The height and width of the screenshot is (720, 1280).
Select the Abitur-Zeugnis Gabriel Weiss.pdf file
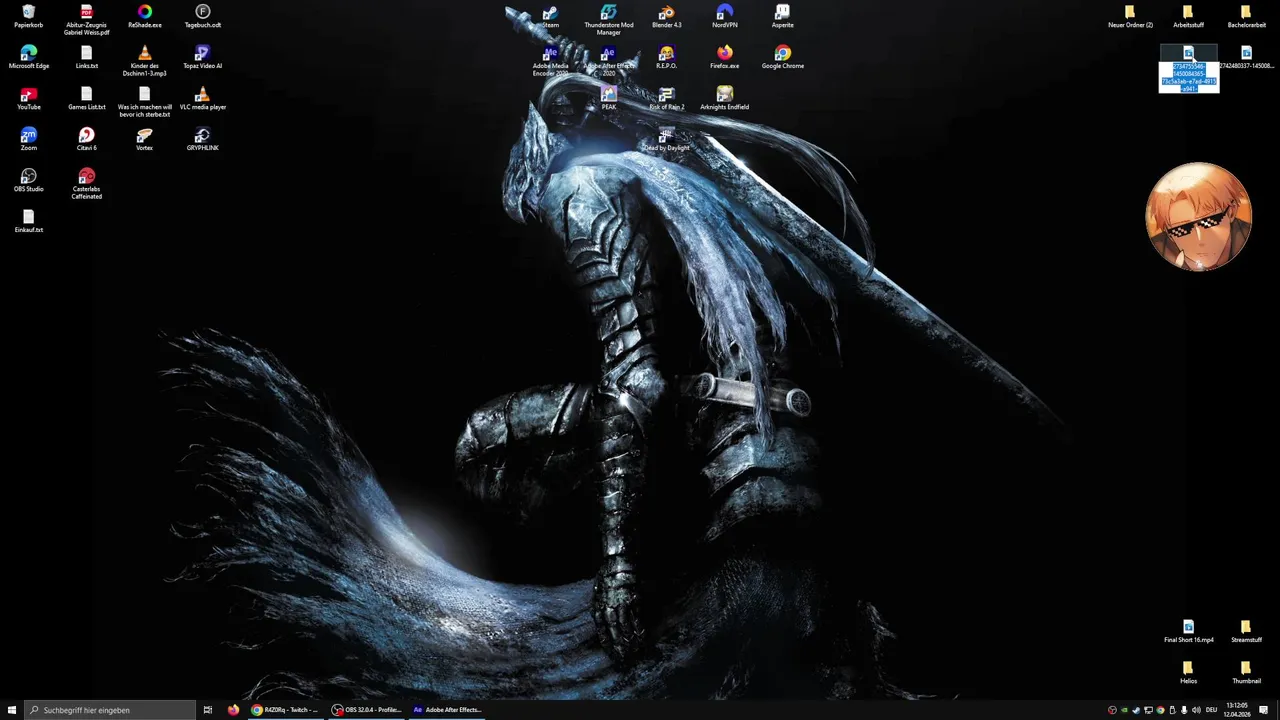86,20
